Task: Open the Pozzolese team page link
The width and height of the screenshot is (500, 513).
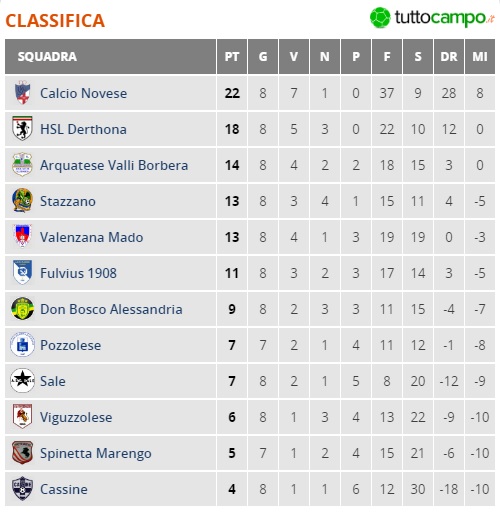Action: (70, 345)
